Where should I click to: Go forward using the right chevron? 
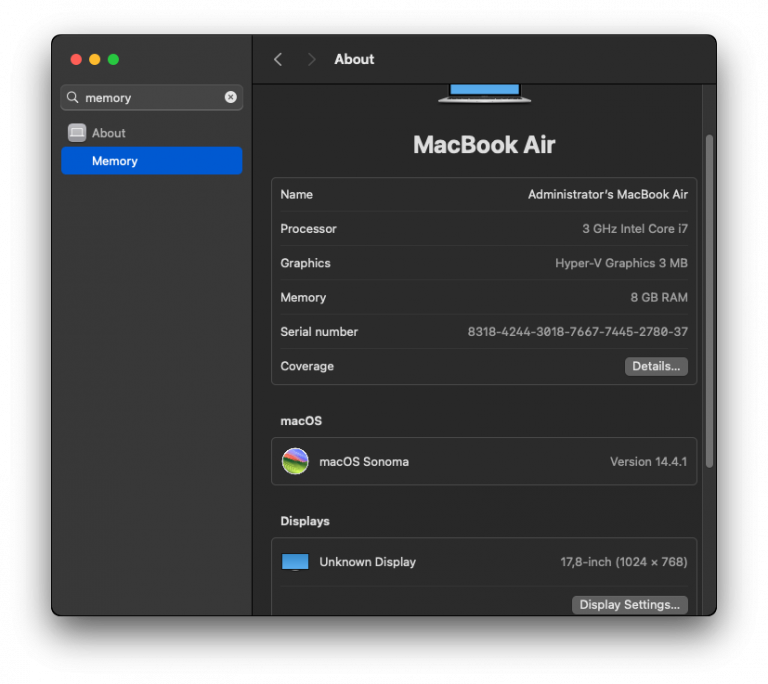click(311, 59)
